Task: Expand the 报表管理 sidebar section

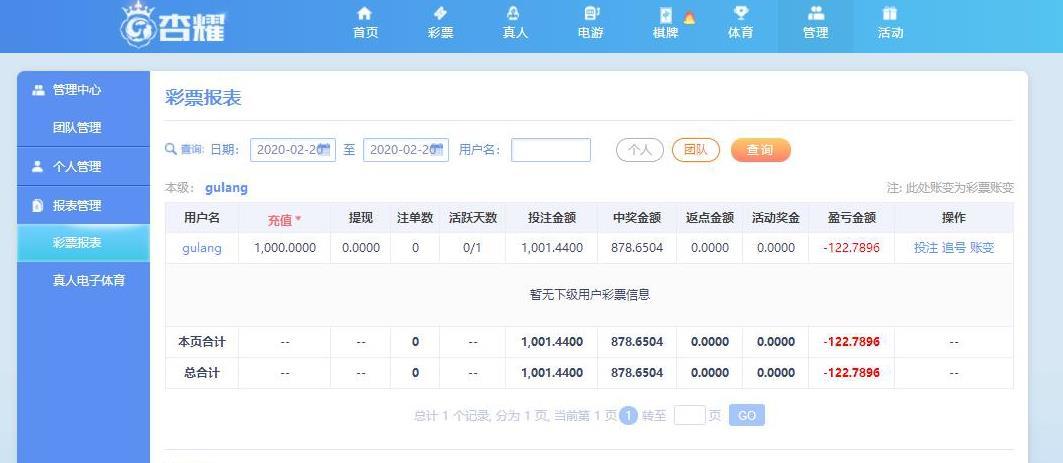Action: [77, 206]
